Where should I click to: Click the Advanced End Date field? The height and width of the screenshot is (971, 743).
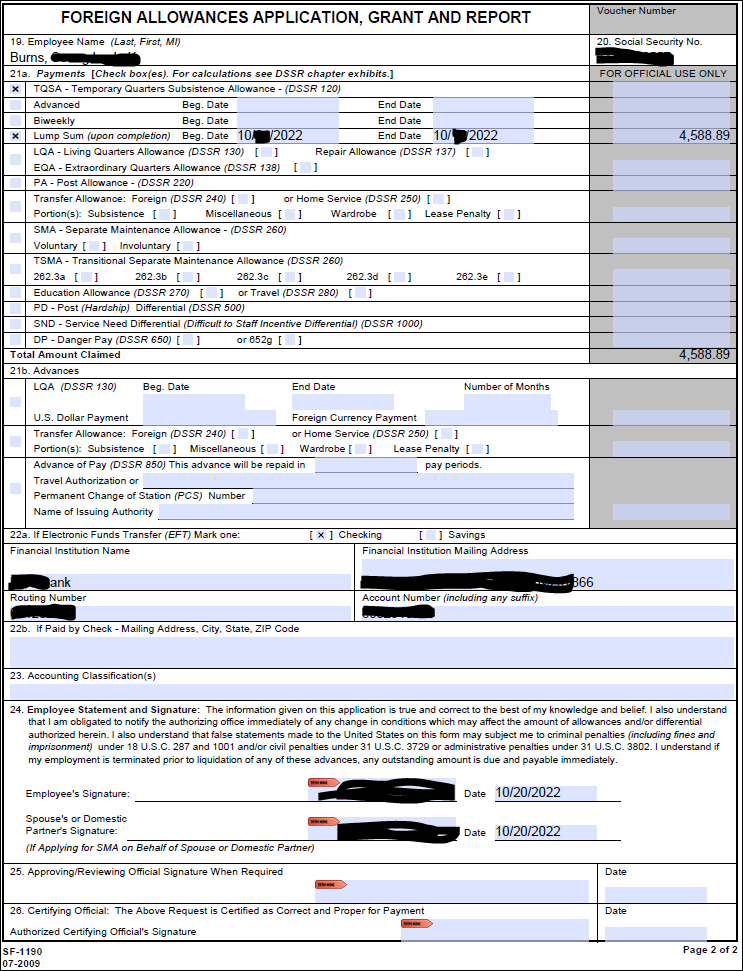[x=484, y=105]
